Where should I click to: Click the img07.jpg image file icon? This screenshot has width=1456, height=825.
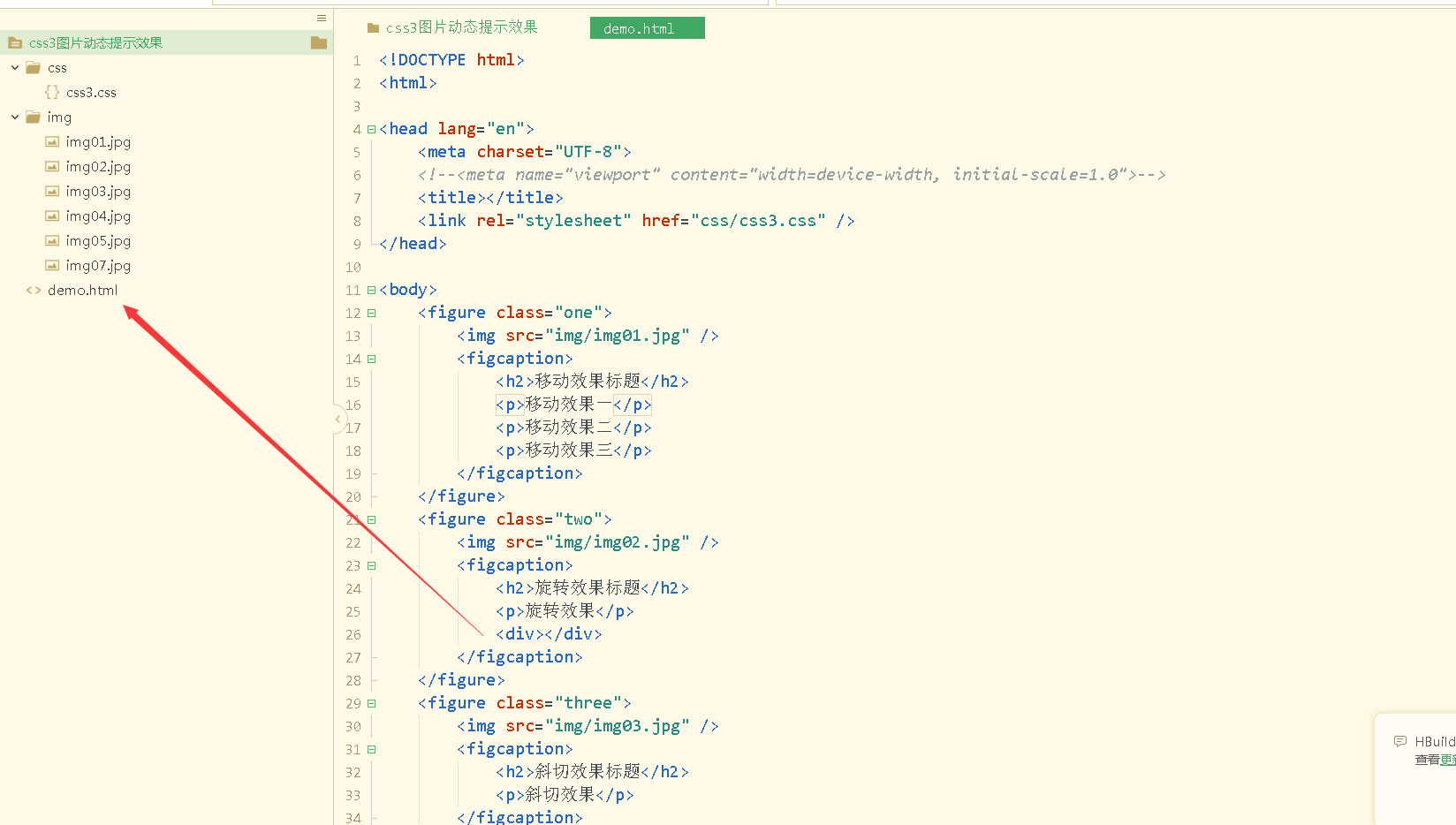pos(52,266)
